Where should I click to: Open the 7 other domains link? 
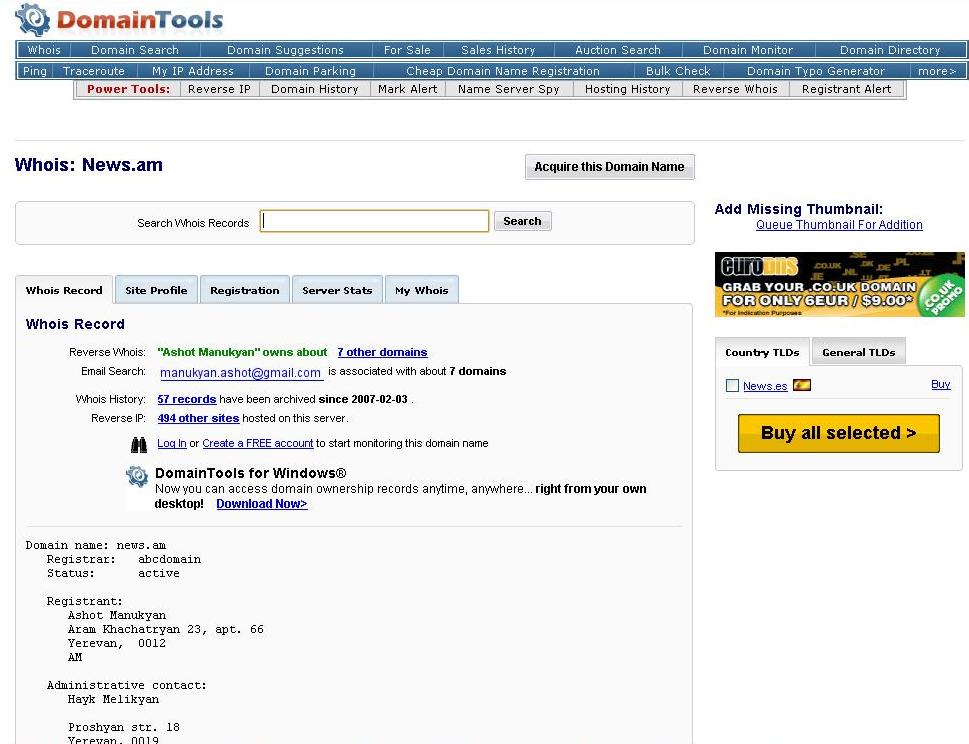tap(383, 352)
